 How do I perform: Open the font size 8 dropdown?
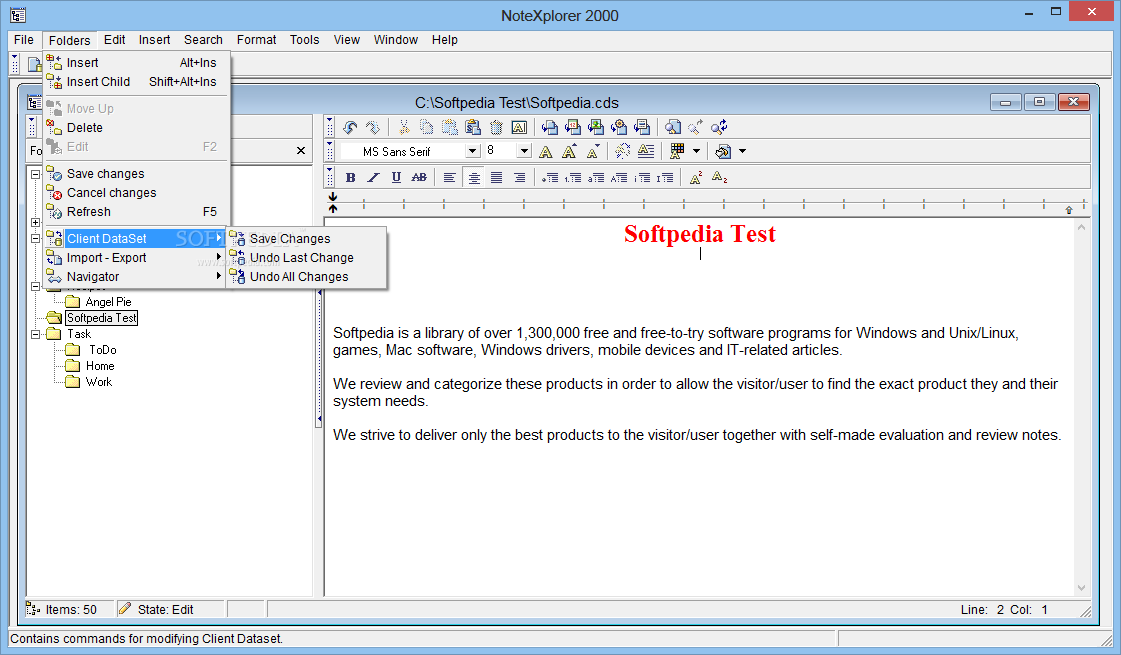point(524,152)
